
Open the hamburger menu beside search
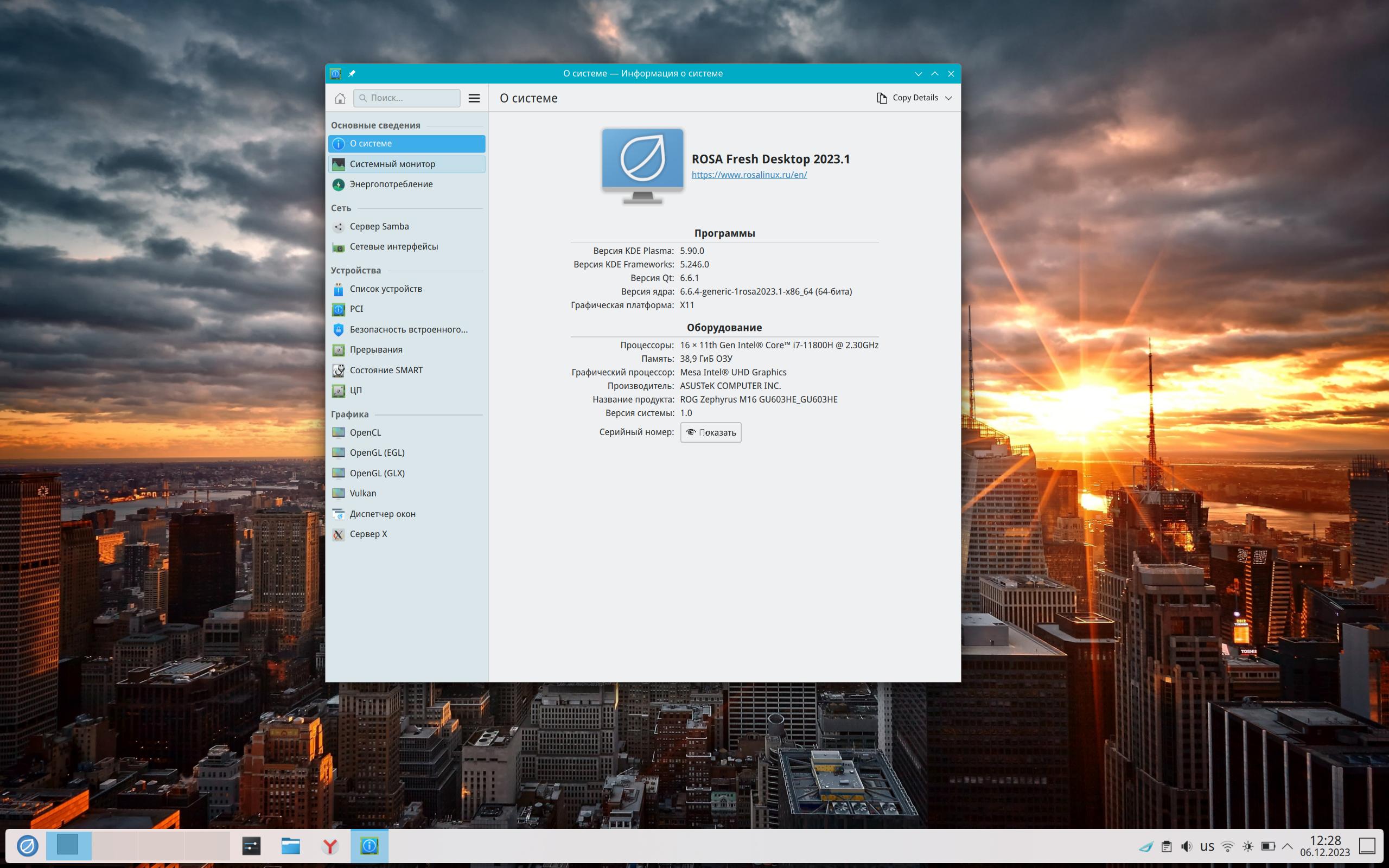click(x=474, y=98)
